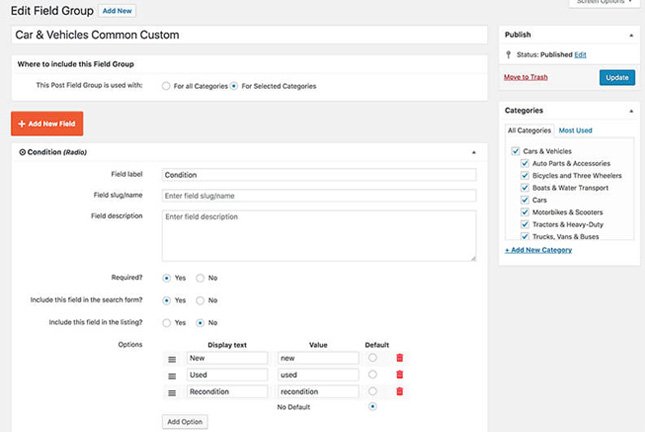Edit the 'recondition' value field
645x432 pixels.
point(318,391)
